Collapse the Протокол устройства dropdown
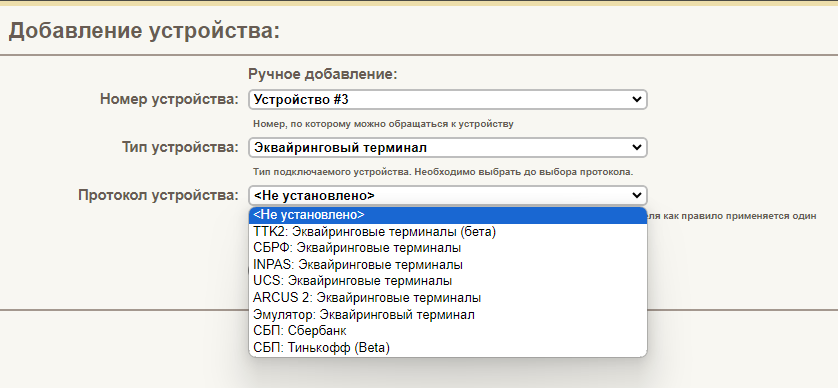The width and height of the screenshot is (838, 388). pos(448,196)
